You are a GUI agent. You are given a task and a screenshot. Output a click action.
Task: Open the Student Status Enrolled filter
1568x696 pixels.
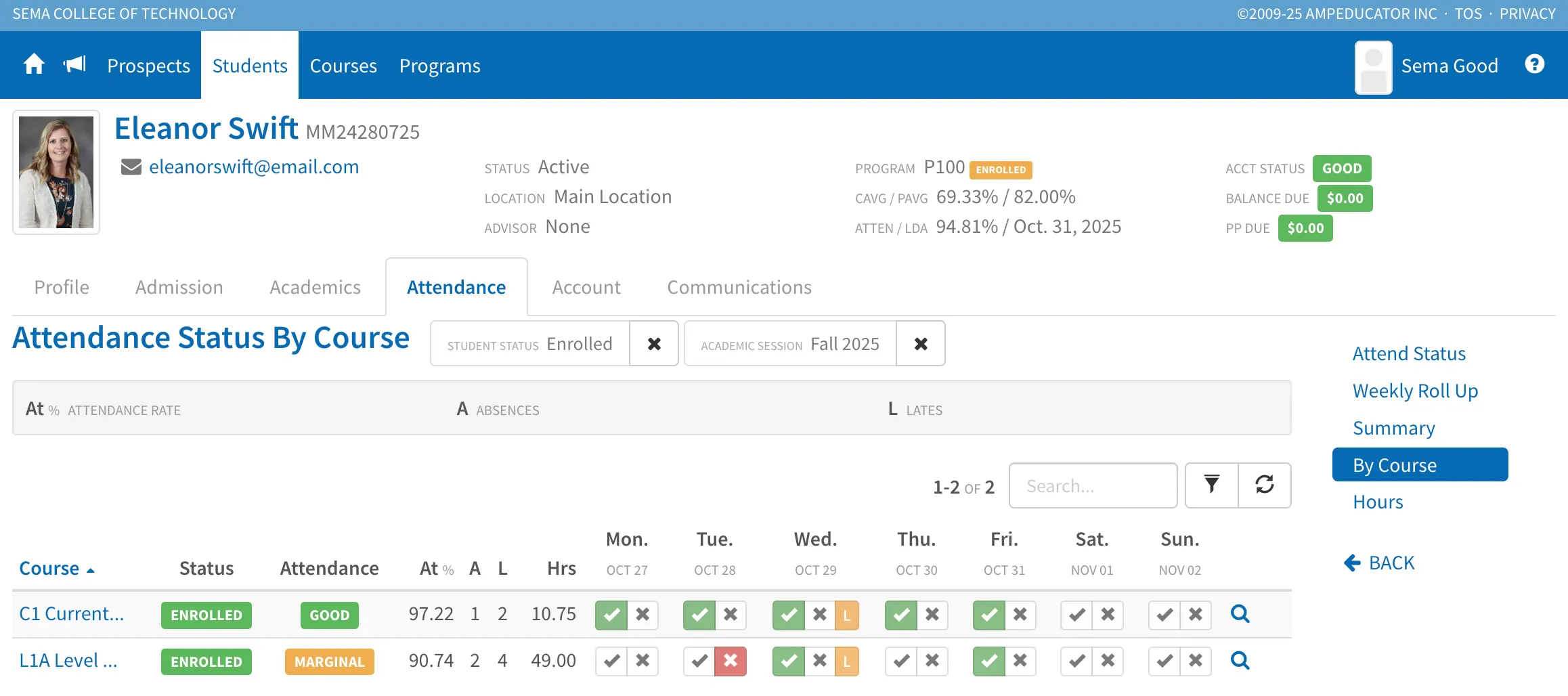point(530,344)
